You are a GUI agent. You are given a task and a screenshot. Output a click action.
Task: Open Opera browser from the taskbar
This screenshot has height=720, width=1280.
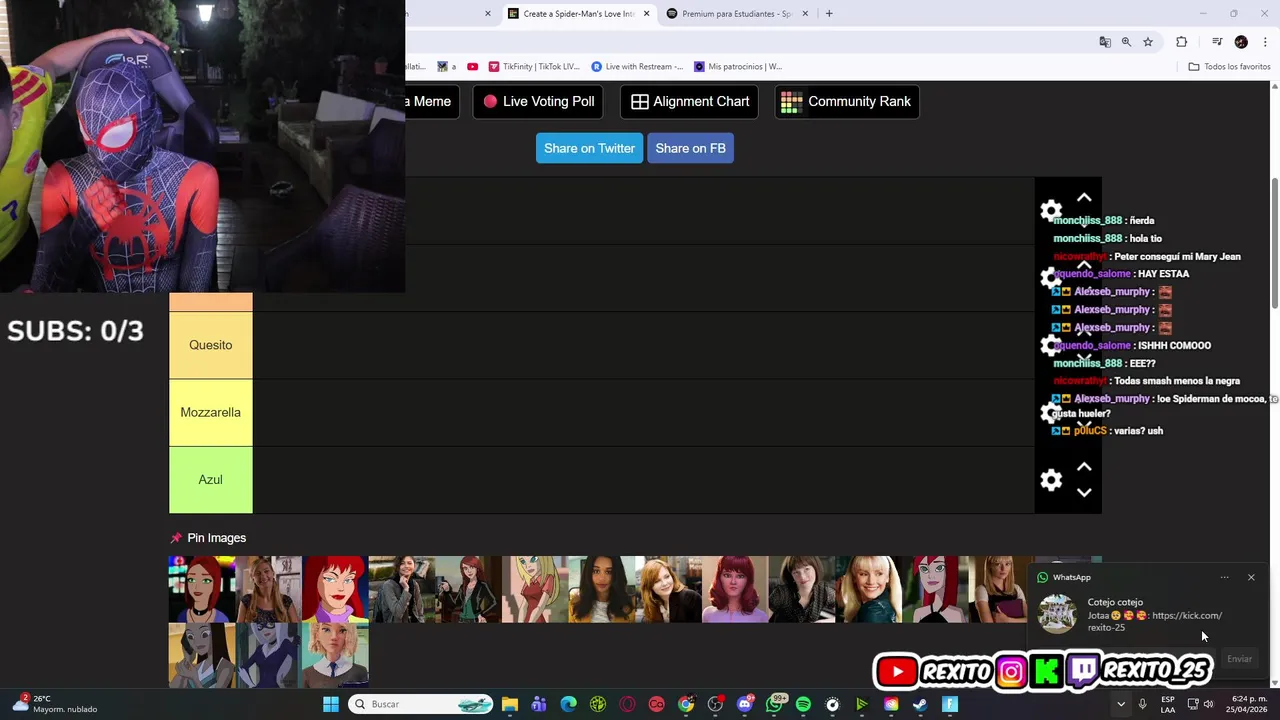coord(627,704)
